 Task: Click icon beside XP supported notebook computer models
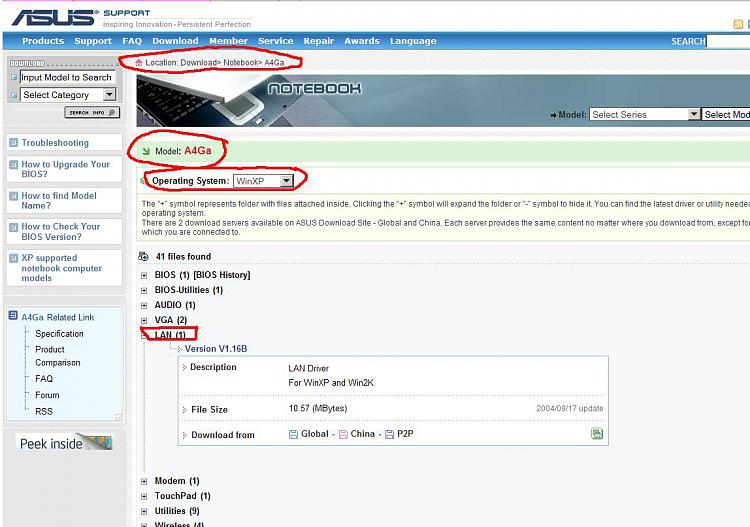(14, 258)
